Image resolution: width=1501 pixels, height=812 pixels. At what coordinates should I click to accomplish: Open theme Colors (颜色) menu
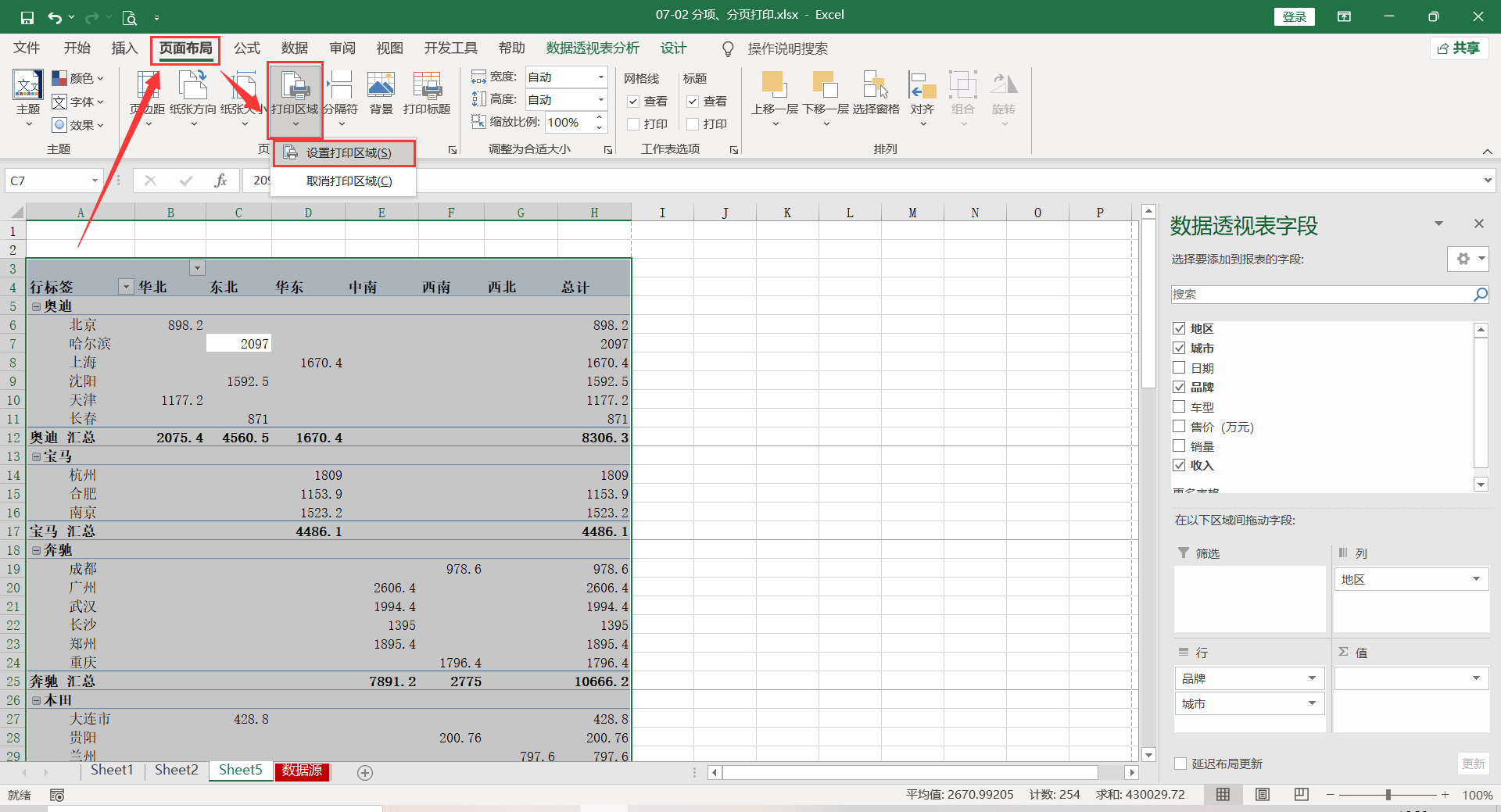77,78
